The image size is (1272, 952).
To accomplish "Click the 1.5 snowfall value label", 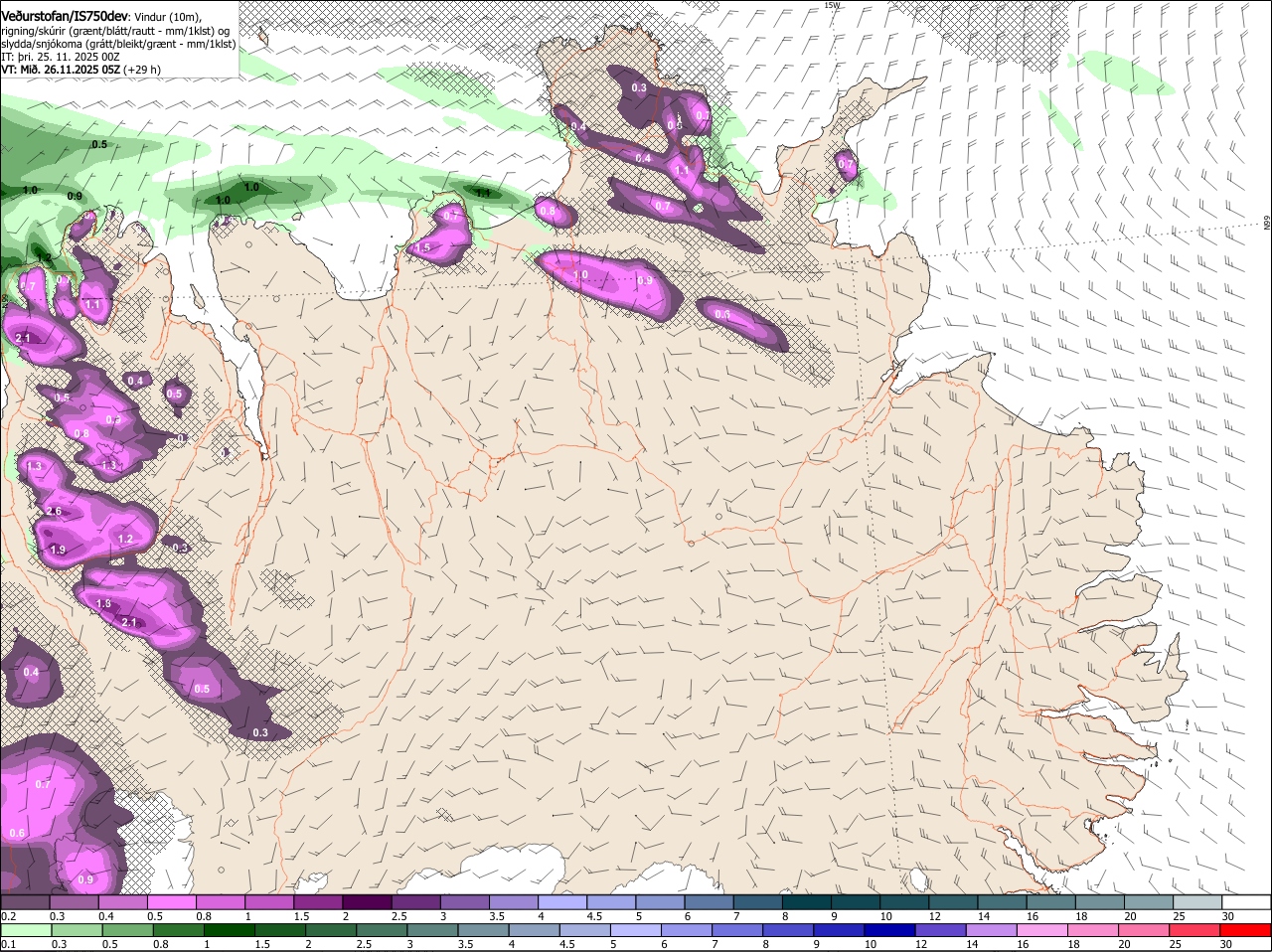I will [x=422, y=247].
